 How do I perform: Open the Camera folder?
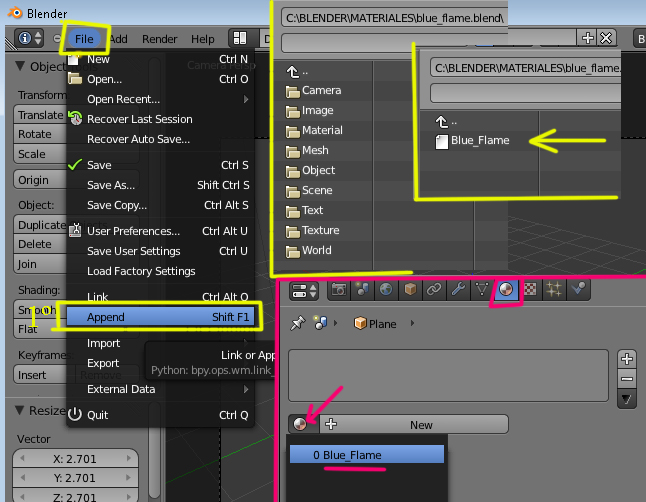(314, 91)
